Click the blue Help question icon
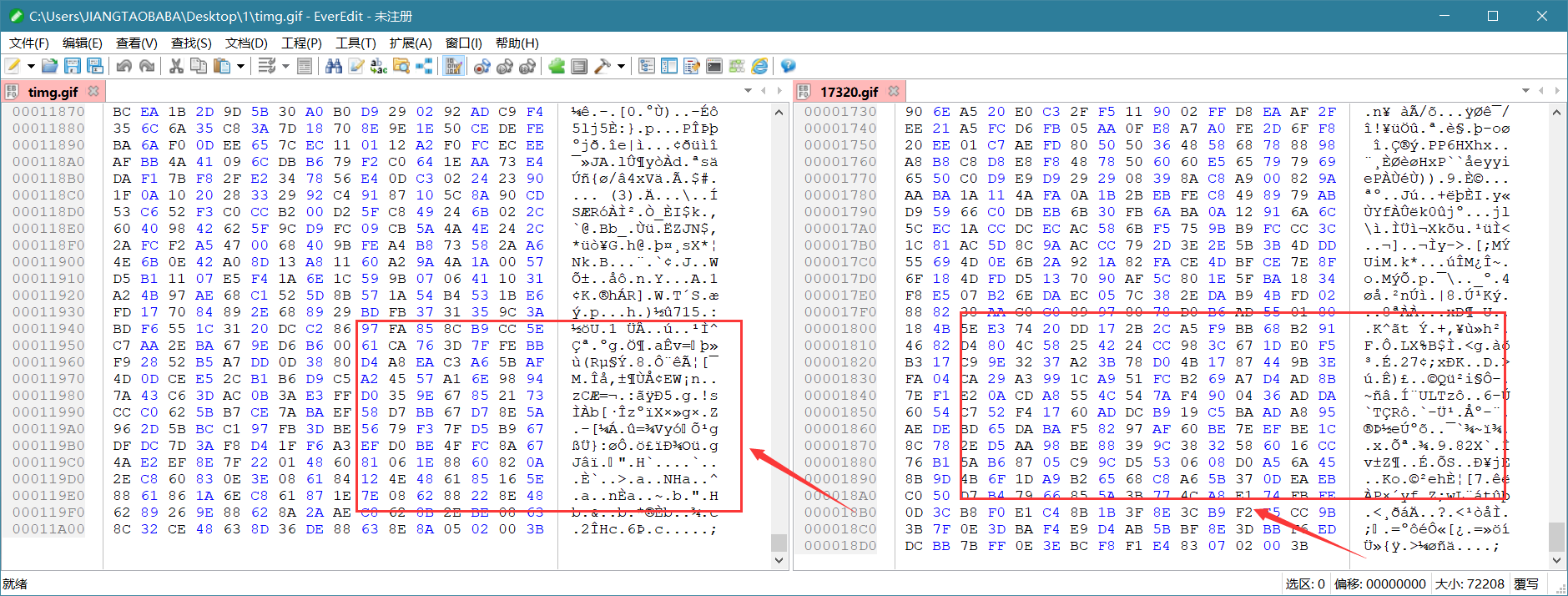 click(x=788, y=66)
